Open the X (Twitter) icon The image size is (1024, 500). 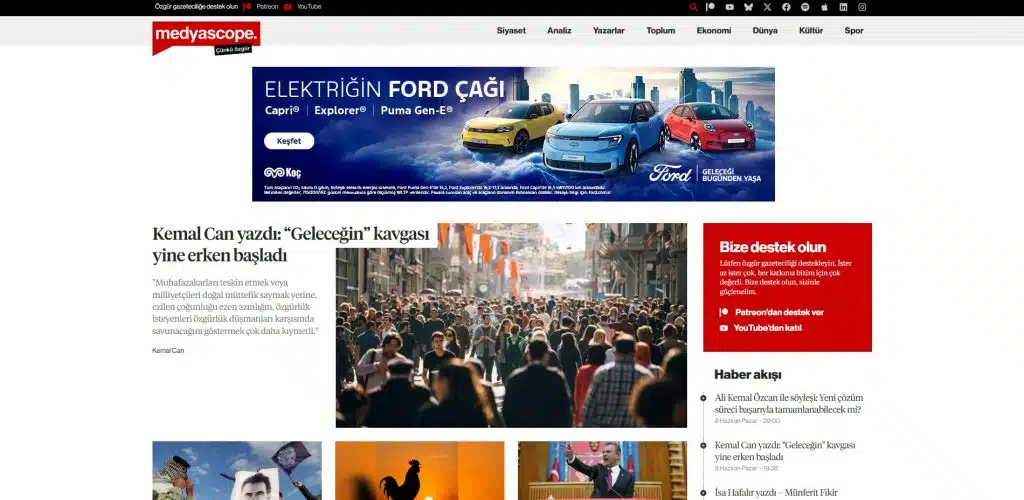pyautogui.click(x=767, y=7)
